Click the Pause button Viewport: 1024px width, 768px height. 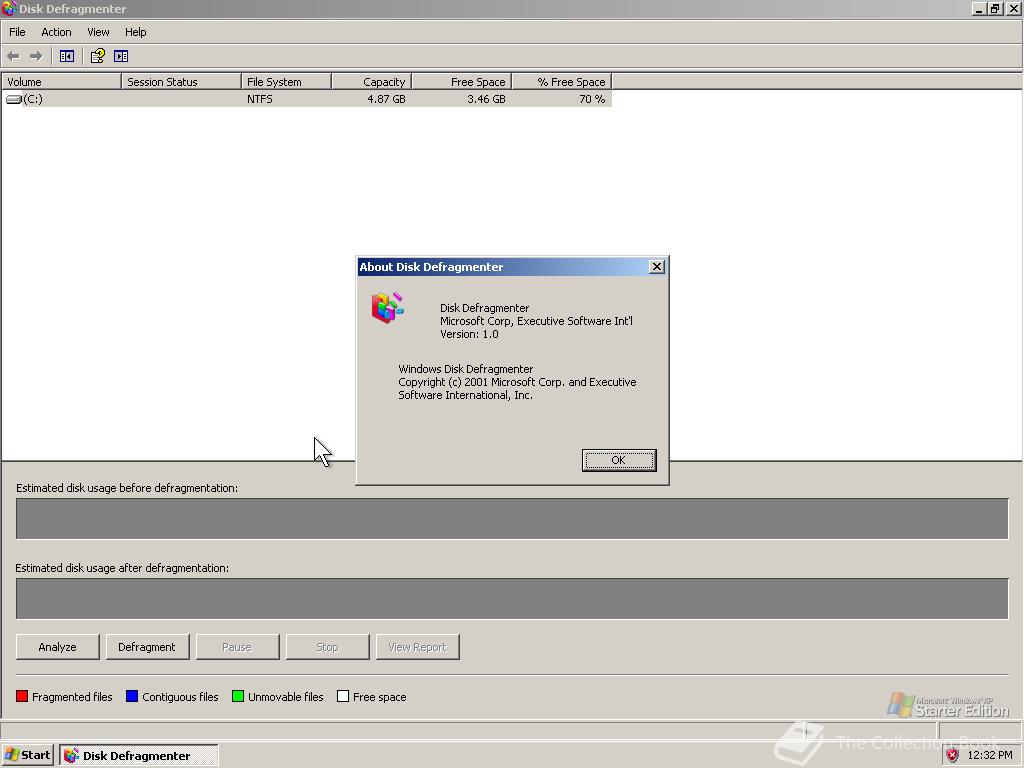tap(237, 647)
